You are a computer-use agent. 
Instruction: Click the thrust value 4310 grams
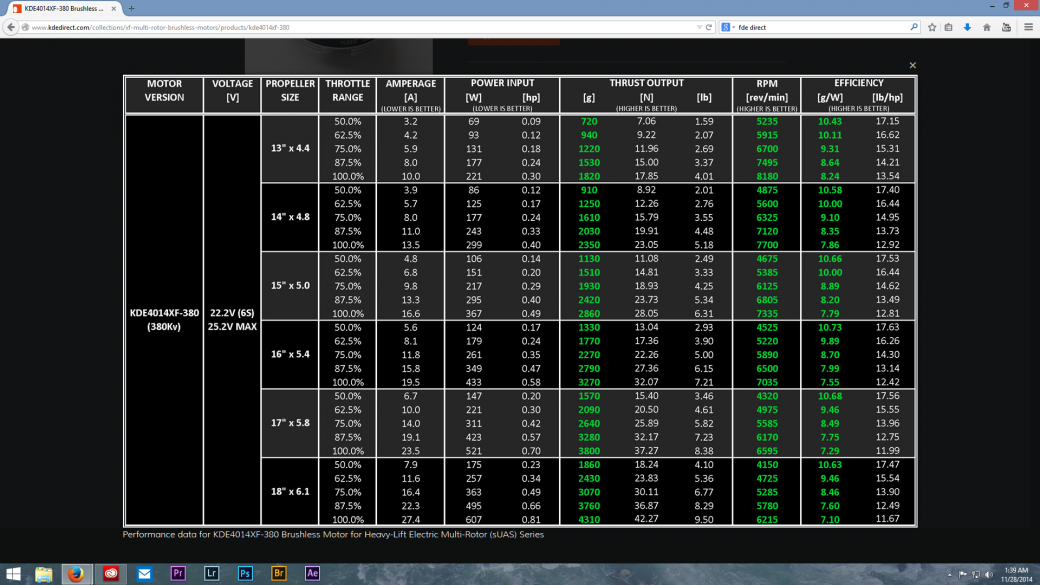(589, 519)
